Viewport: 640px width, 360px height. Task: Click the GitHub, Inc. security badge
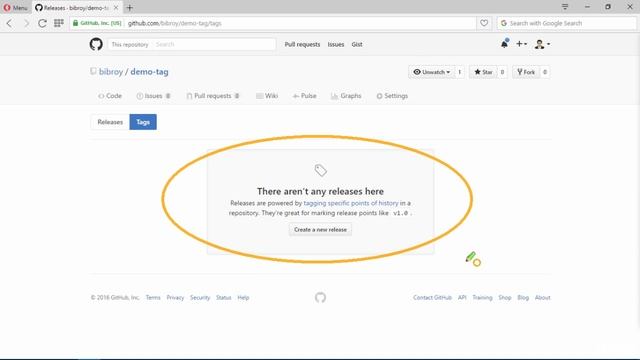point(97,23)
